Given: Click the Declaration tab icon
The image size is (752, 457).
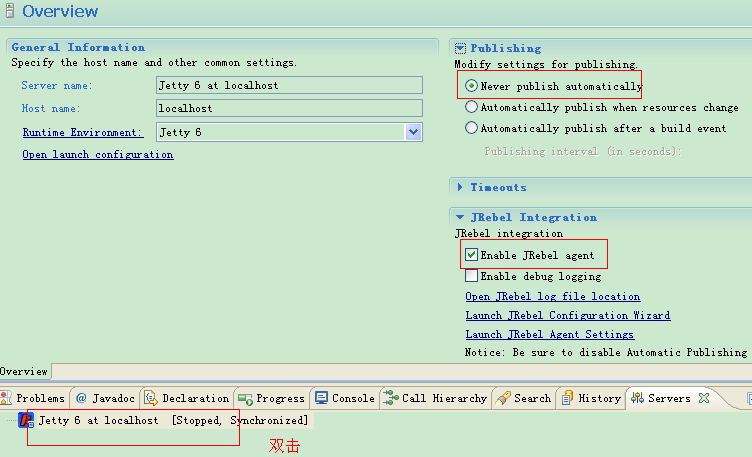Looking at the screenshot, I should point(151,398).
